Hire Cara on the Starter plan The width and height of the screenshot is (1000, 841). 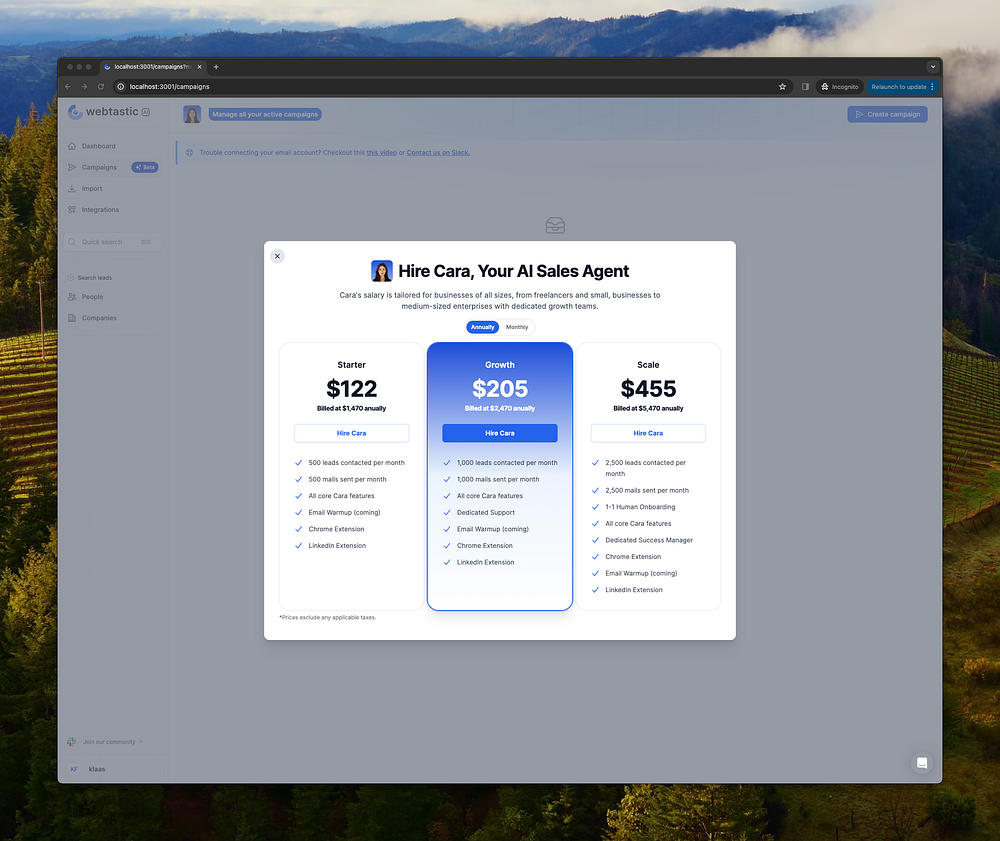coord(351,433)
